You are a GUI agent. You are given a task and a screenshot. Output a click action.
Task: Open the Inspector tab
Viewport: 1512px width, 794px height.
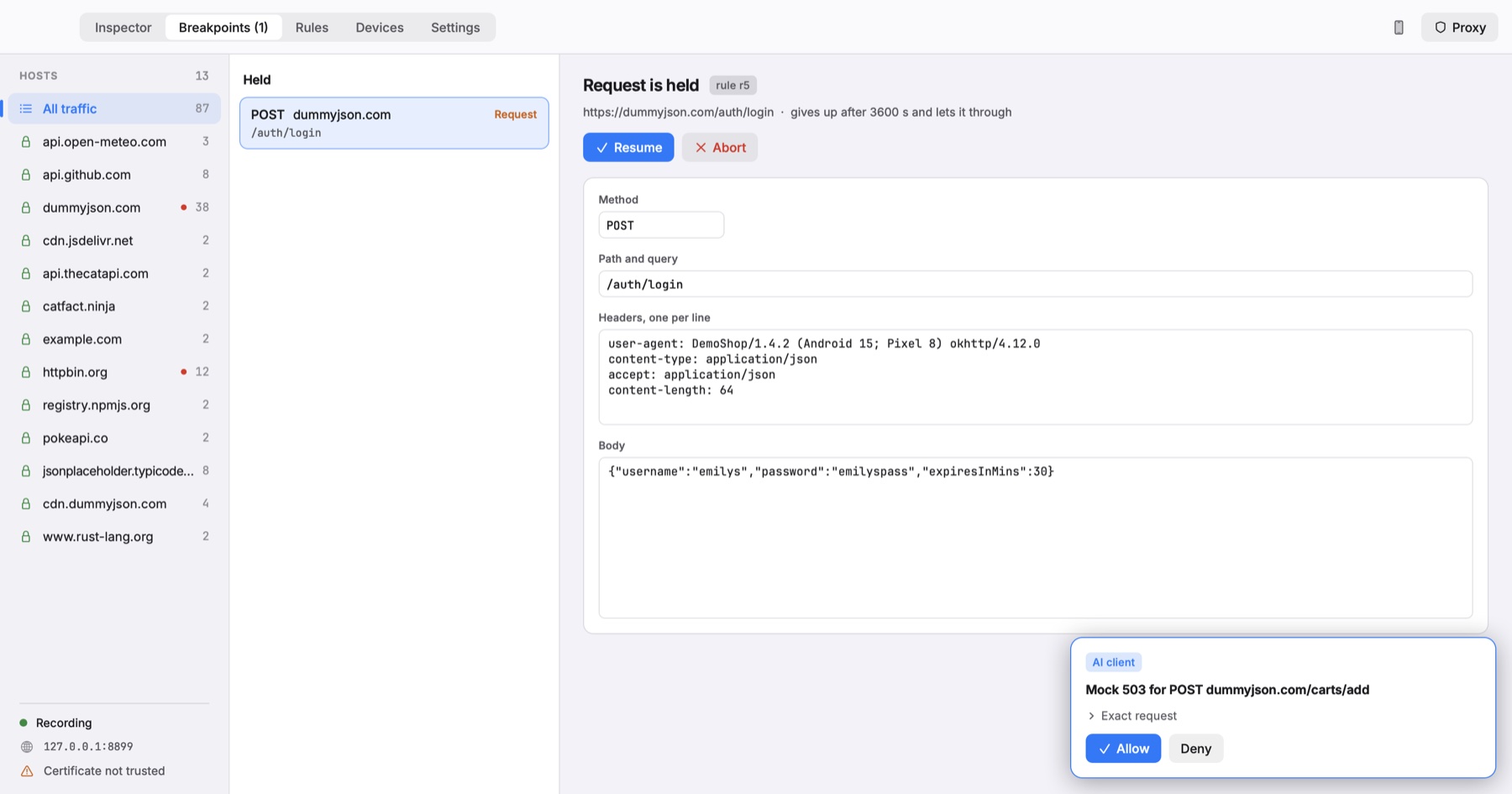tap(123, 28)
